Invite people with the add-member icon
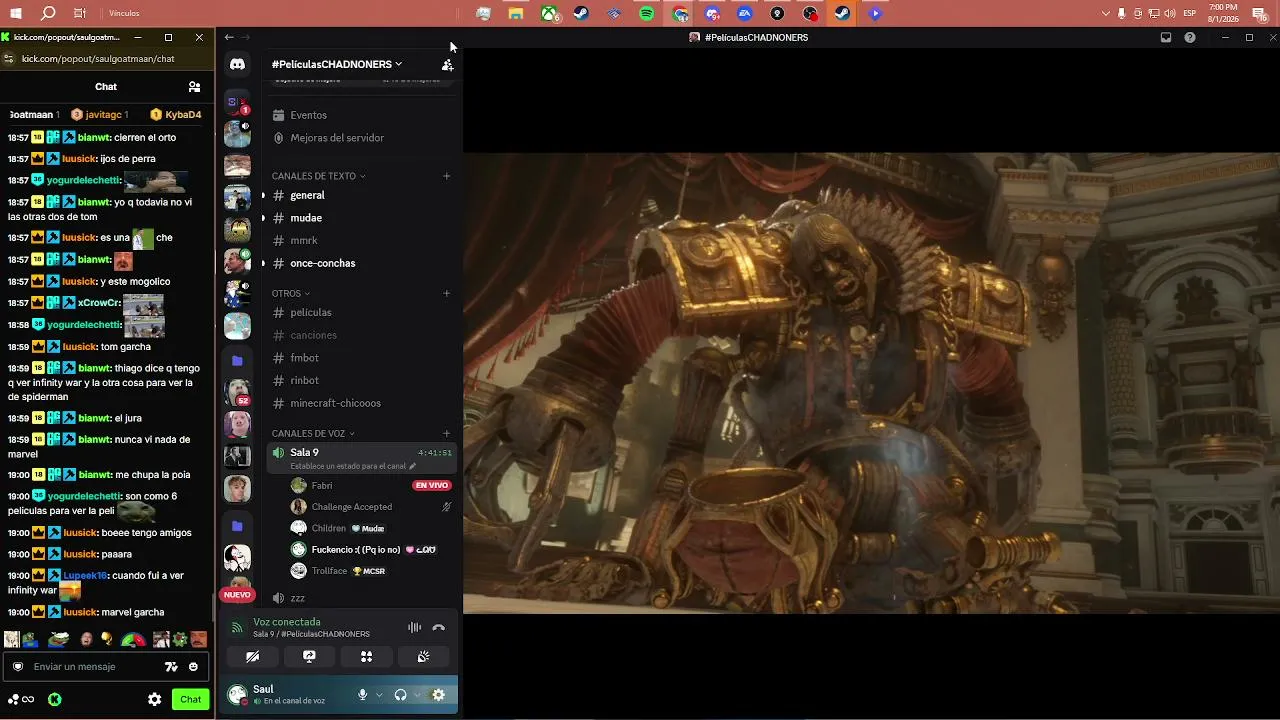This screenshot has width=1280, height=720. pos(447,64)
